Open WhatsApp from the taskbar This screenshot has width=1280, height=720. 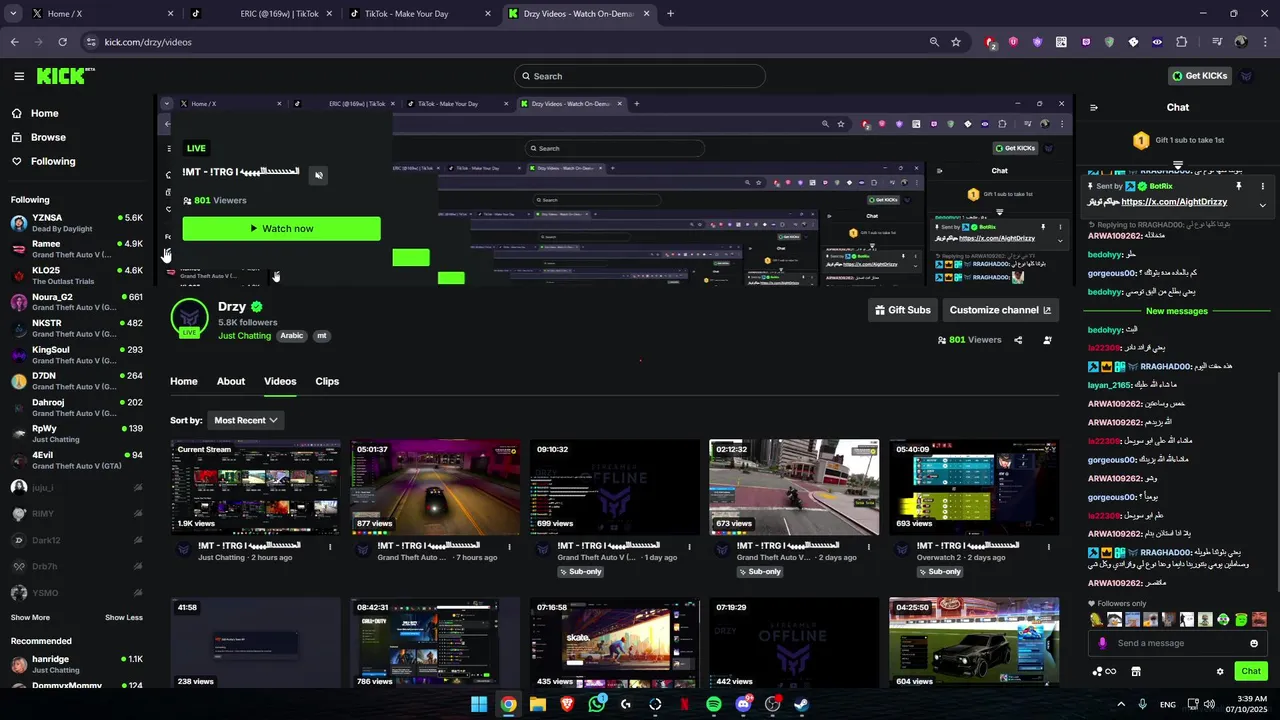[597, 704]
